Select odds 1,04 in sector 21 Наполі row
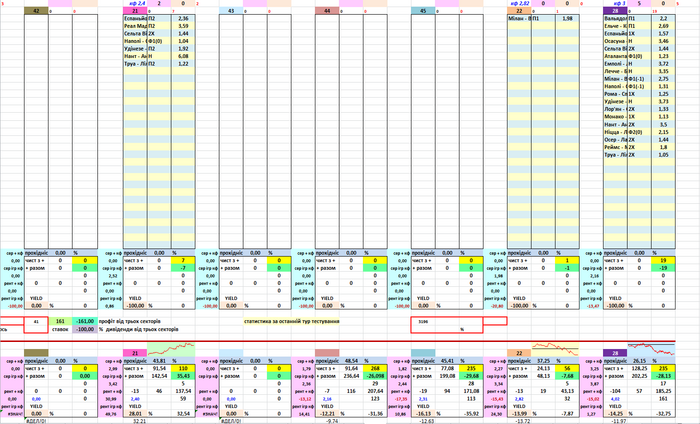 (x=183, y=42)
